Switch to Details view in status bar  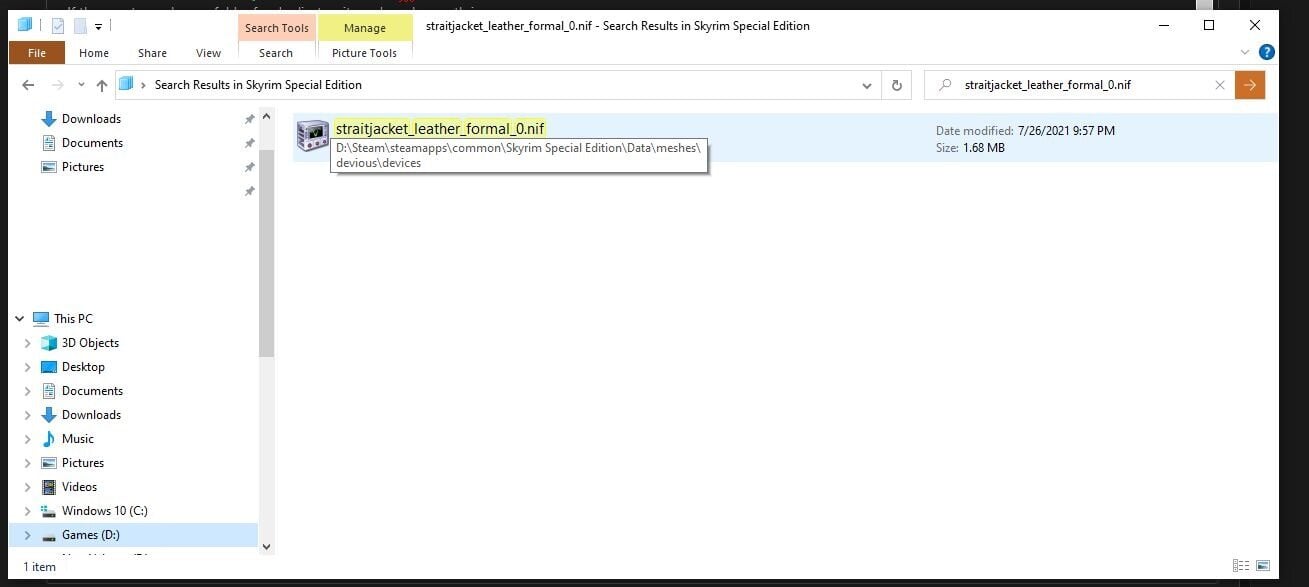click(1241, 566)
